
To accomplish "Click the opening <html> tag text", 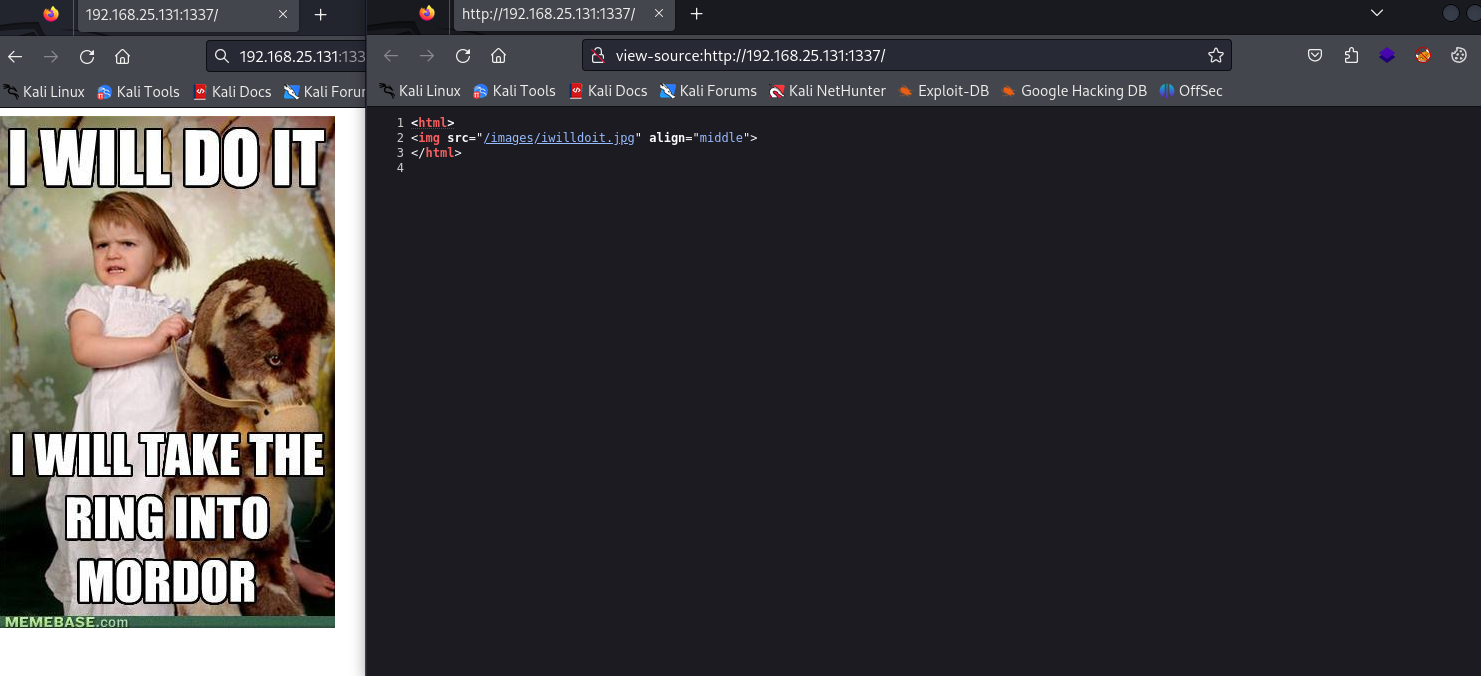I will 432,123.
